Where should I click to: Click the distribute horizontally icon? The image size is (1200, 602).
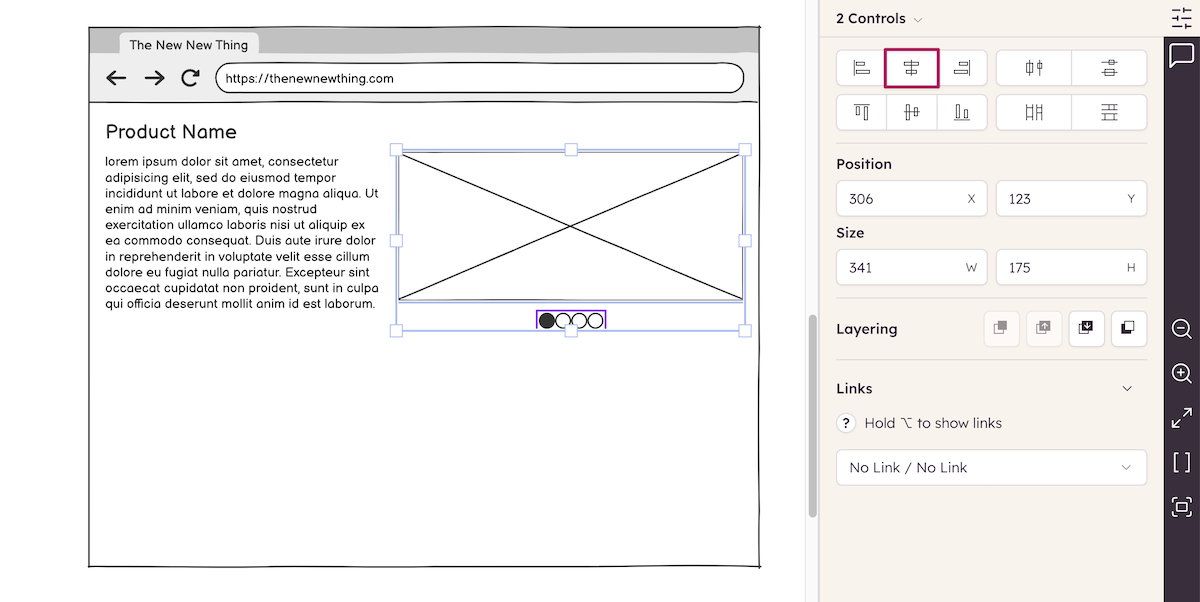(x=1034, y=113)
